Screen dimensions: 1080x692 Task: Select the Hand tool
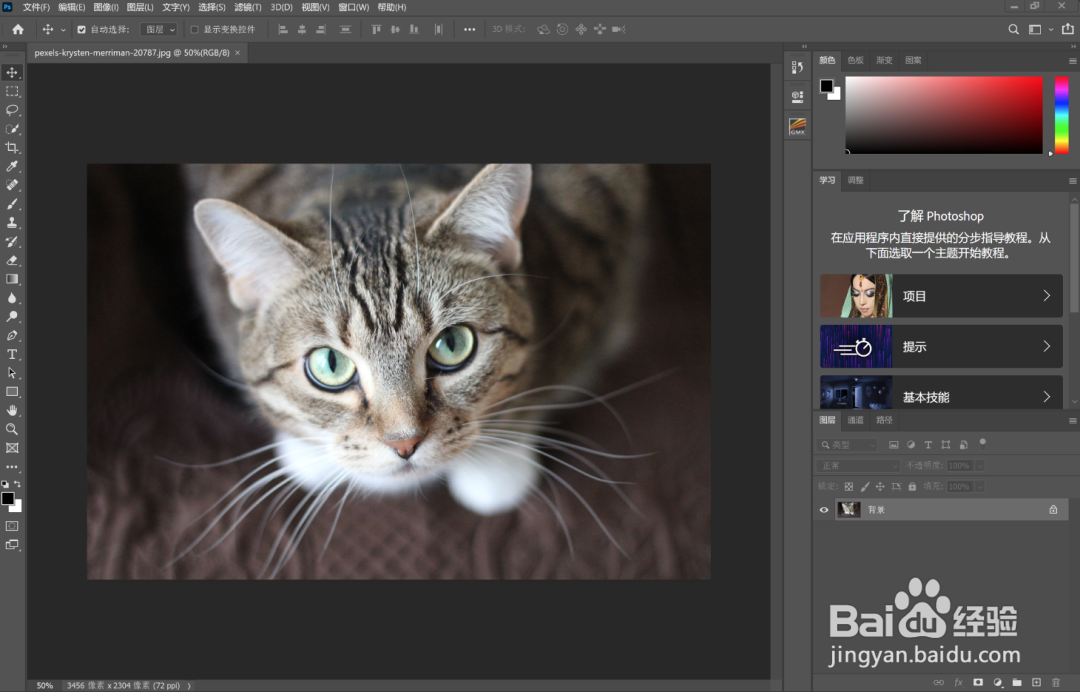[x=12, y=410]
